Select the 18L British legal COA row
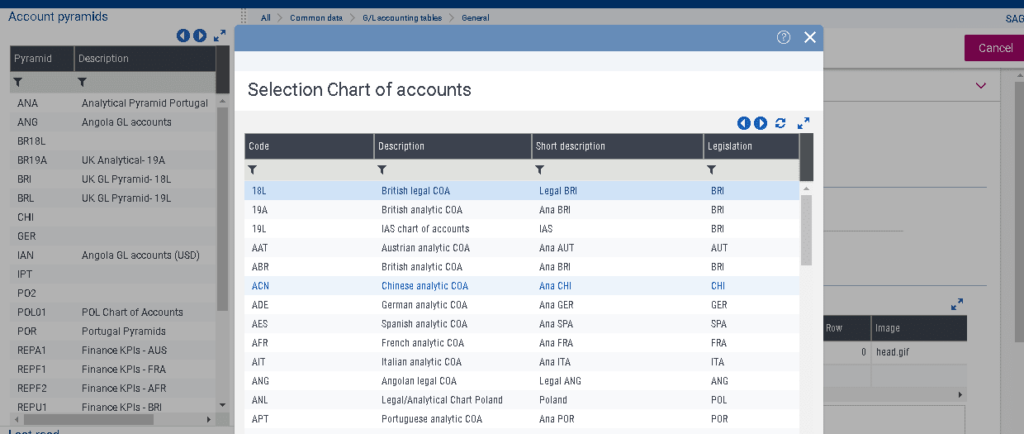This screenshot has height=434, width=1024. pos(522,191)
